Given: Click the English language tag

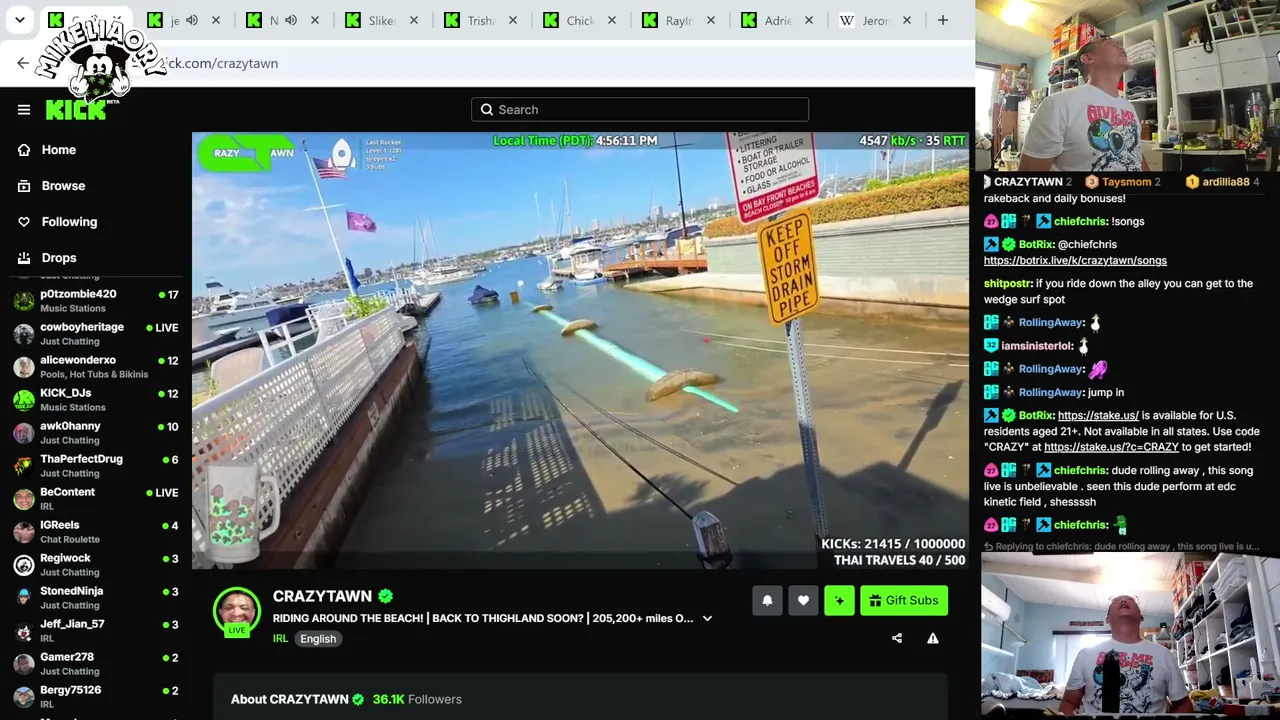Looking at the screenshot, I should 318,639.
